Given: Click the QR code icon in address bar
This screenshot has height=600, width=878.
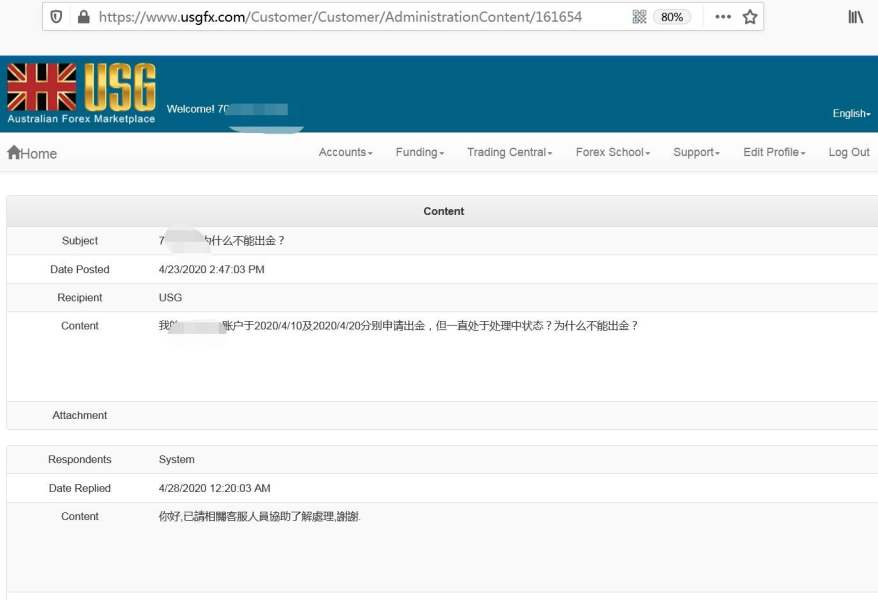Looking at the screenshot, I should 639,17.
